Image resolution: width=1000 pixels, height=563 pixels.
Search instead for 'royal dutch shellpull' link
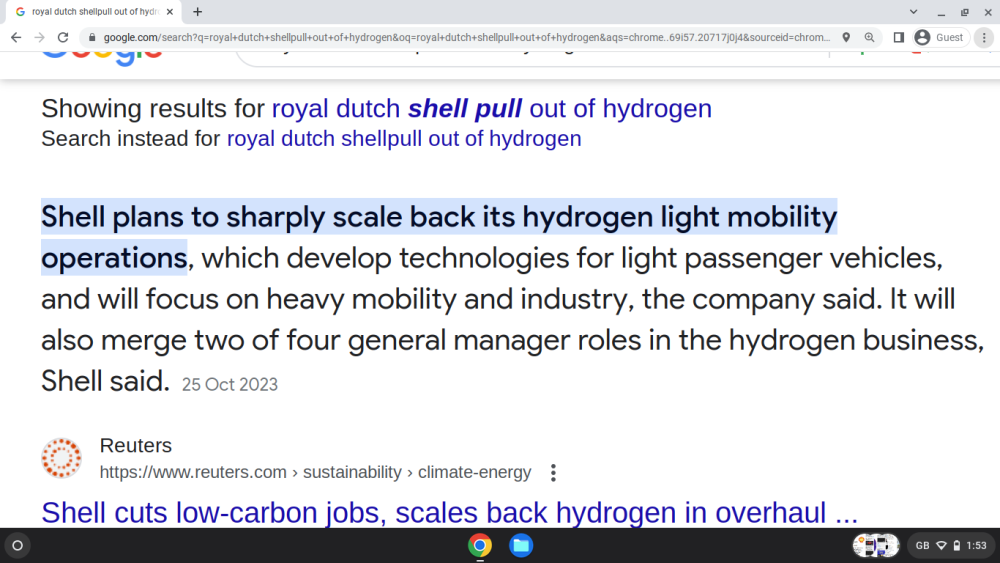(404, 138)
